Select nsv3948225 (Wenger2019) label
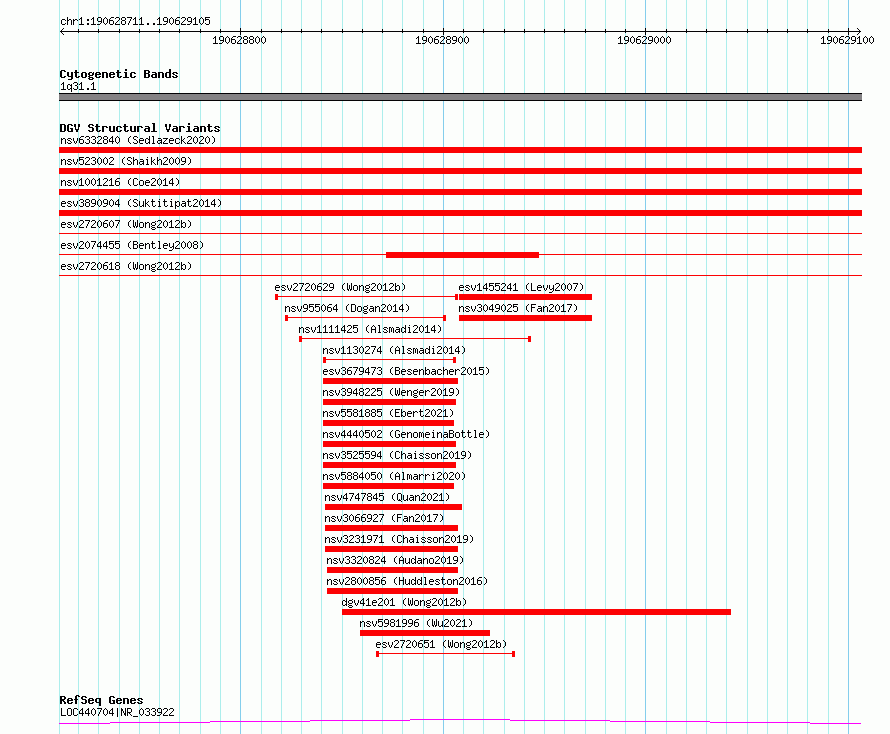Screen dimensions: 890x734 pyautogui.click(x=391, y=392)
